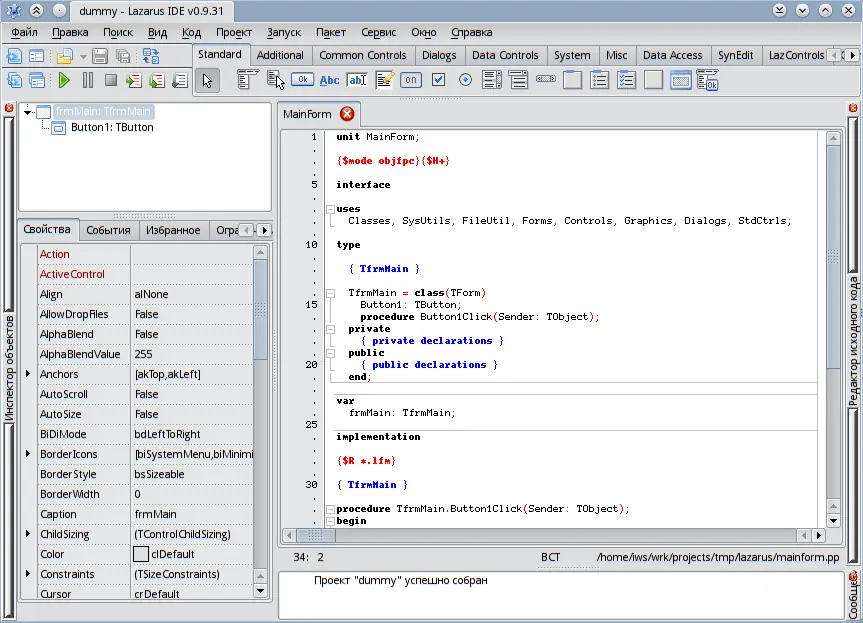Run the project with green play icon
The width and height of the screenshot is (863, 623).
[x=64, y=80]
